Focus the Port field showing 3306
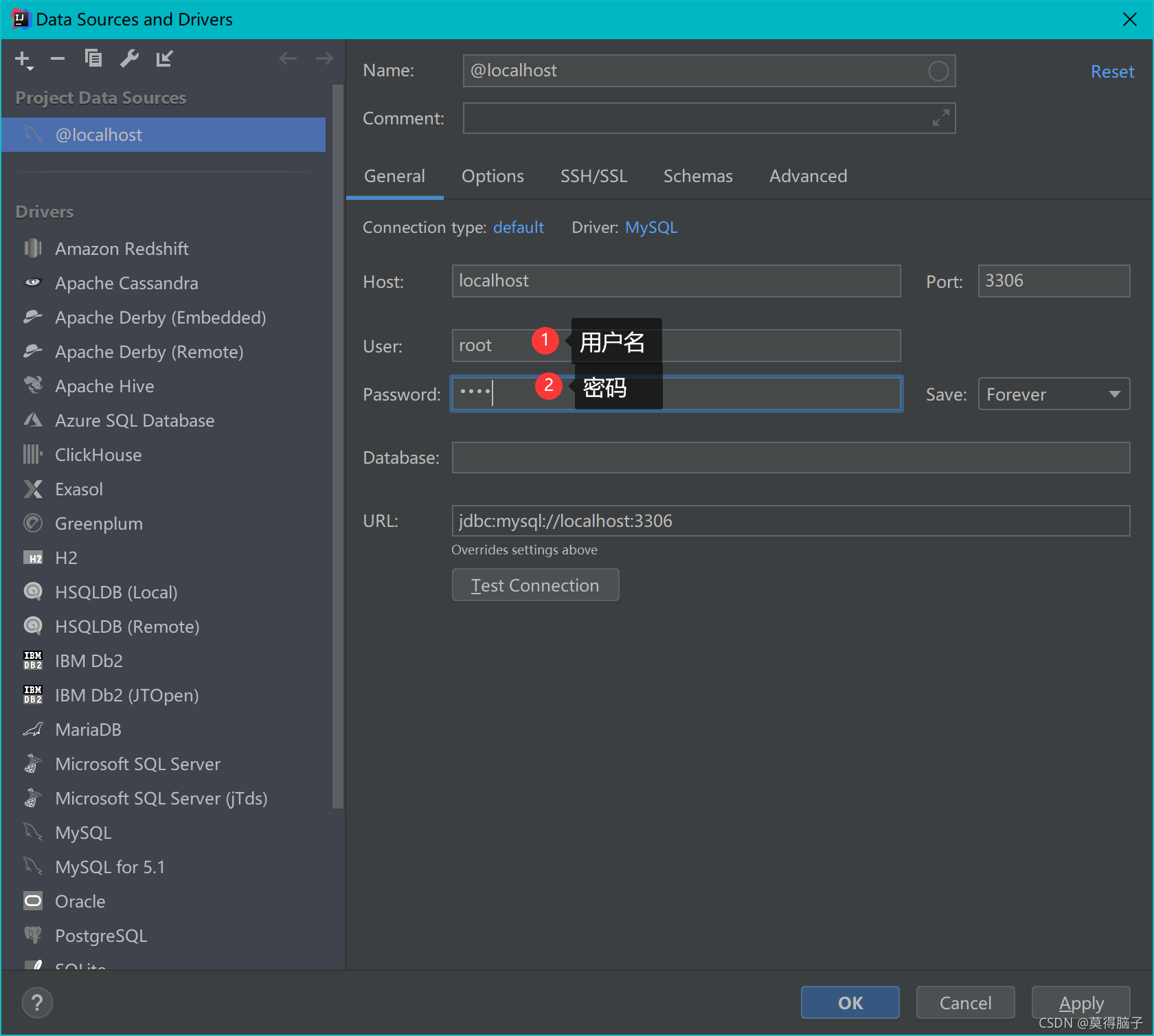The height and width of the screenshot is (1036, 1154). 1054,281
